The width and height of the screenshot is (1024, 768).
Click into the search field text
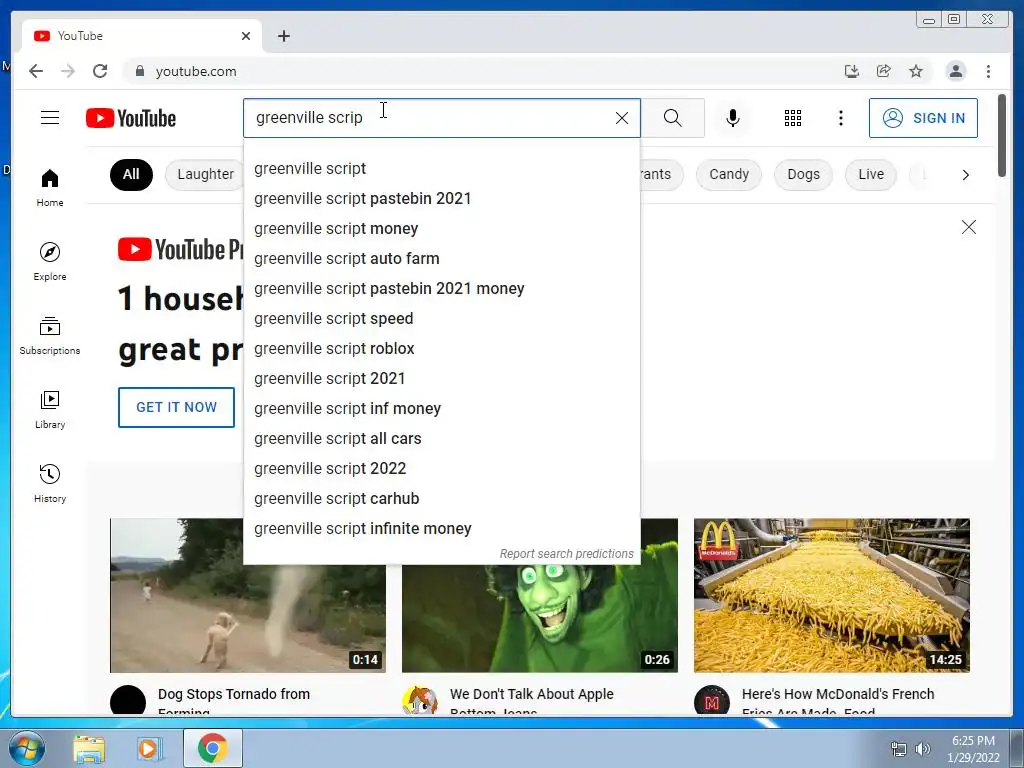[x=428, y=118]
